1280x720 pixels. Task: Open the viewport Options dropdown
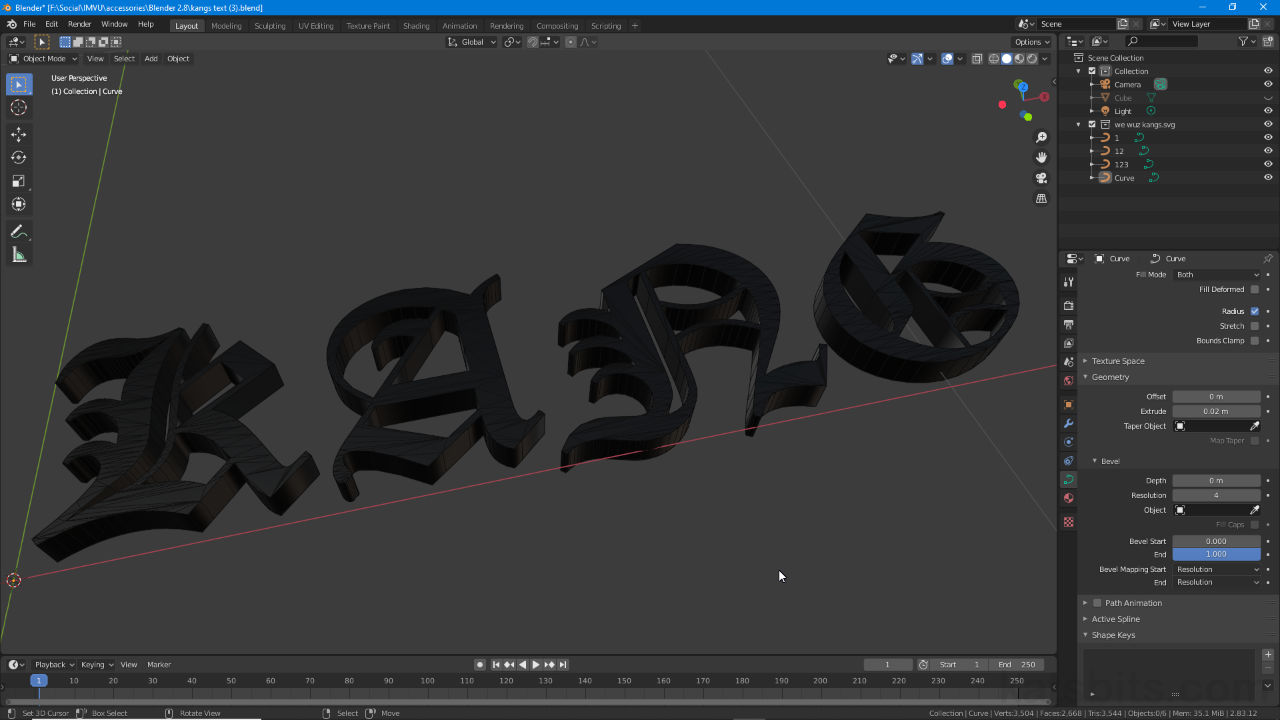pyautogui.click(x=1032, y=42)
